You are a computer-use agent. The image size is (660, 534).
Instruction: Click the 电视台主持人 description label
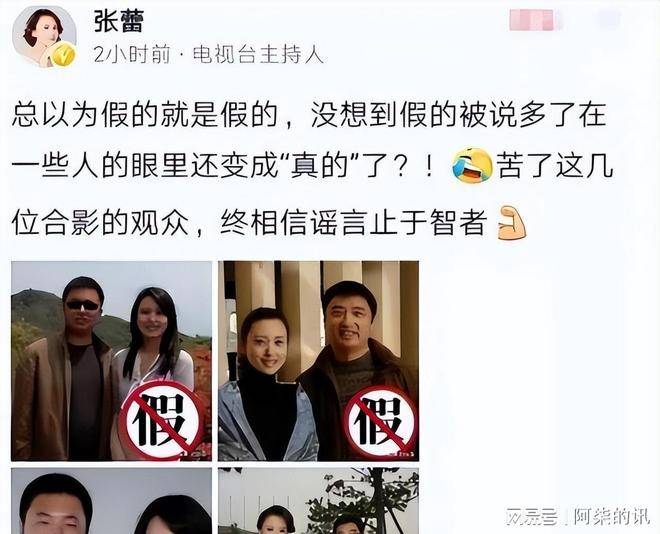tap(258, 55)
